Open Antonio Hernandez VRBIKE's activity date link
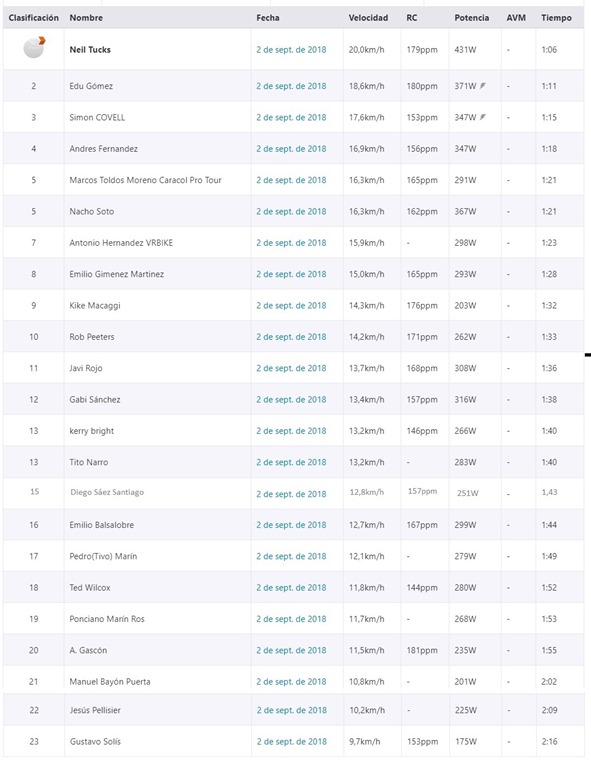The image size is (591, 768). [291, 242]
